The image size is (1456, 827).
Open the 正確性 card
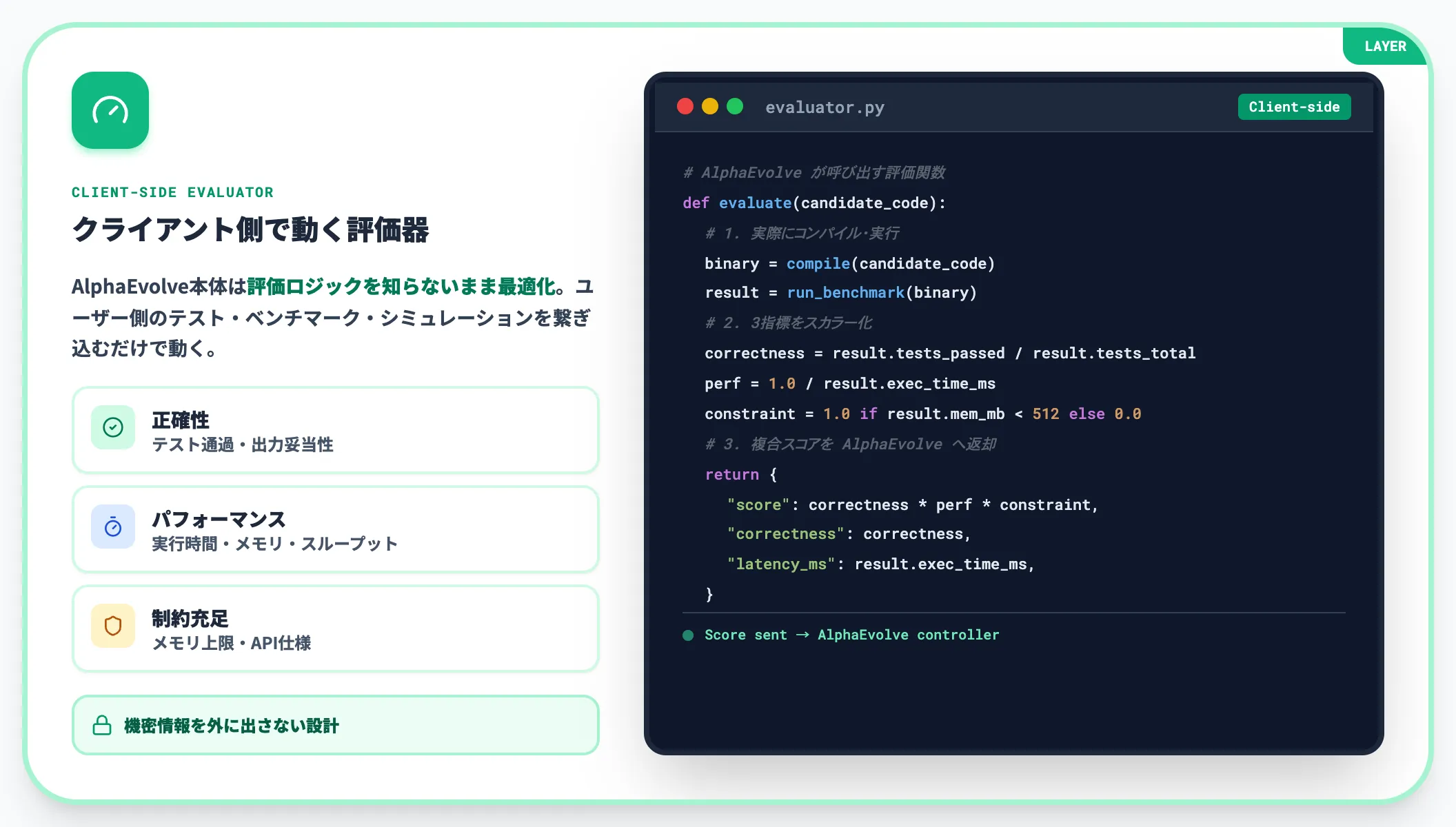click(x=336, y=430)
